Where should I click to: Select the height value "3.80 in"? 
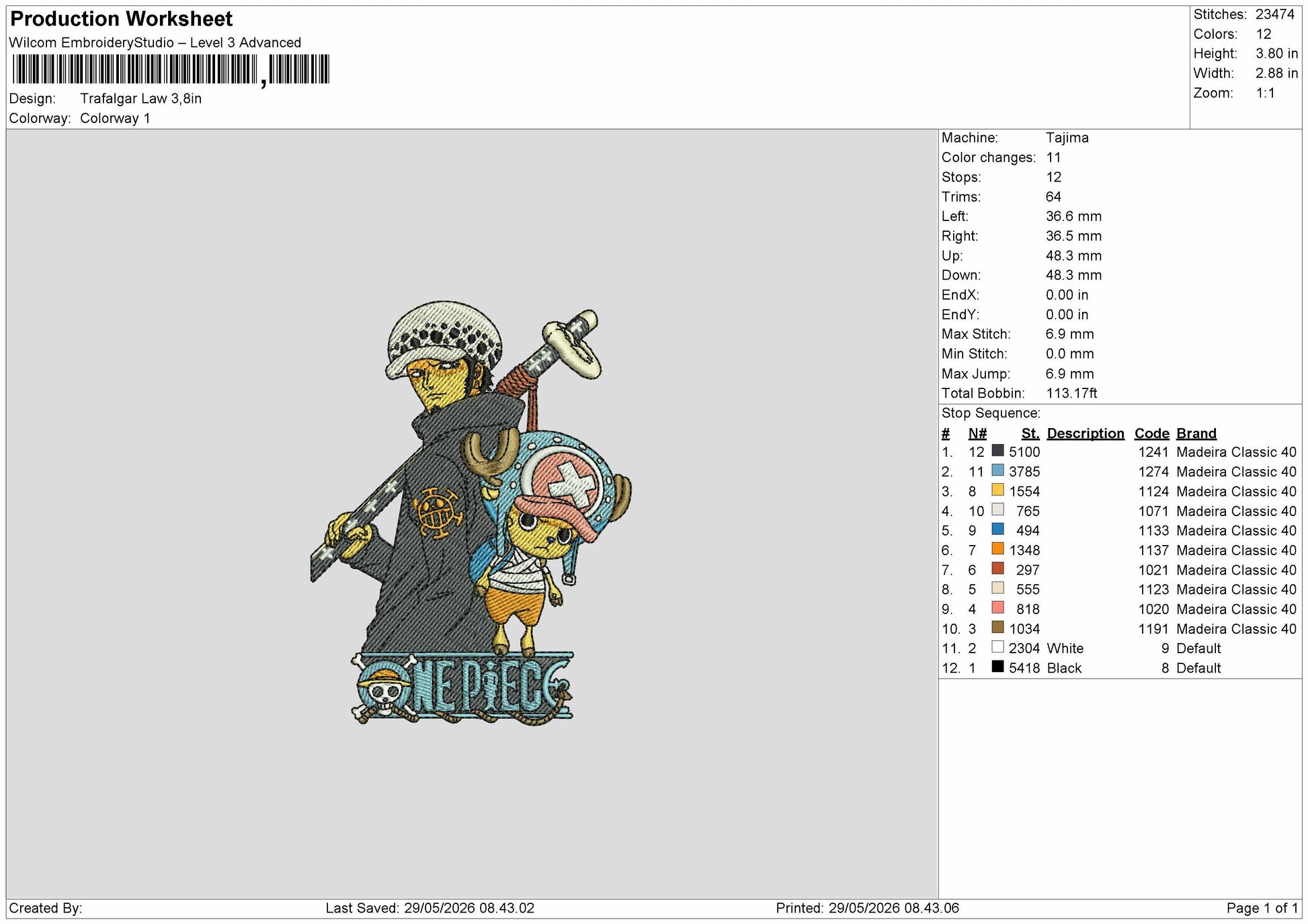pos(1277,54)
